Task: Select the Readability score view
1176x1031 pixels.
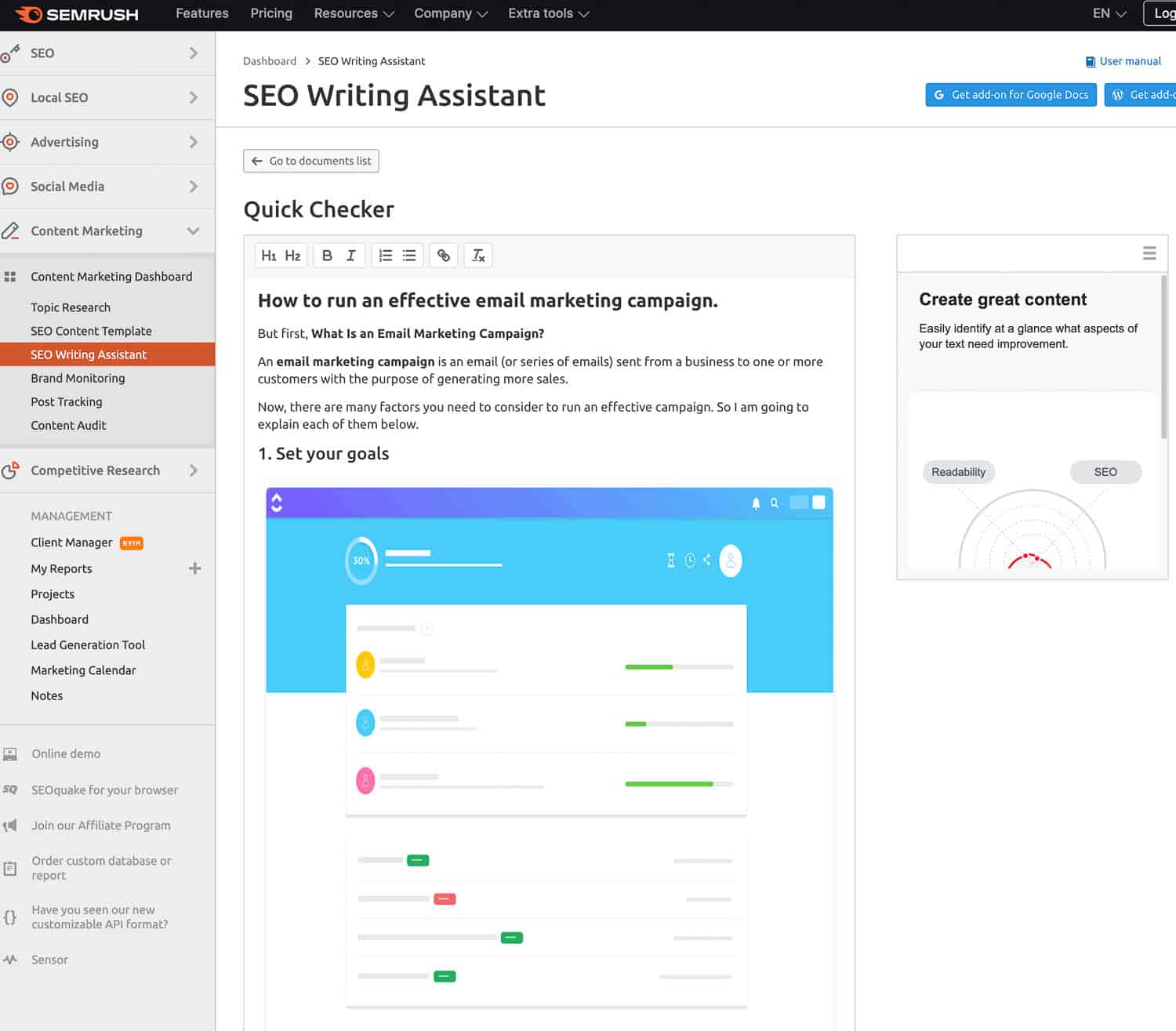Action: [958, 471]
